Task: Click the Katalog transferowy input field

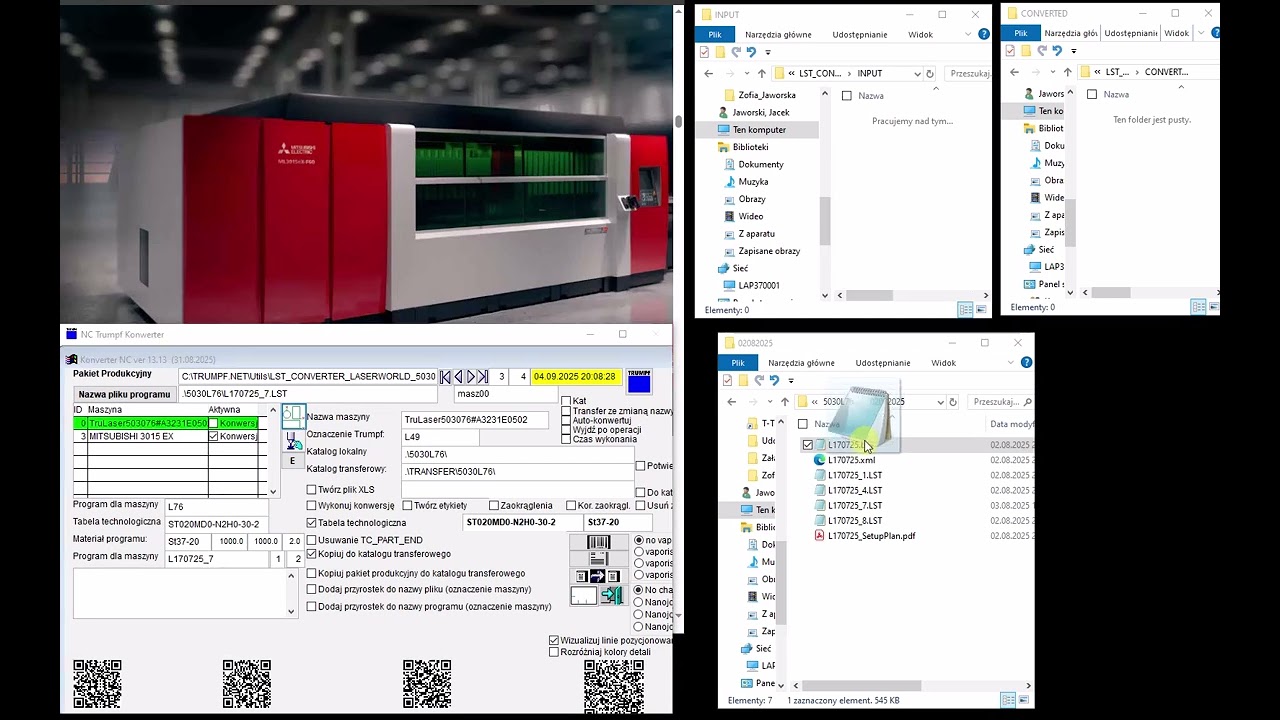Action: click(517, 471)
